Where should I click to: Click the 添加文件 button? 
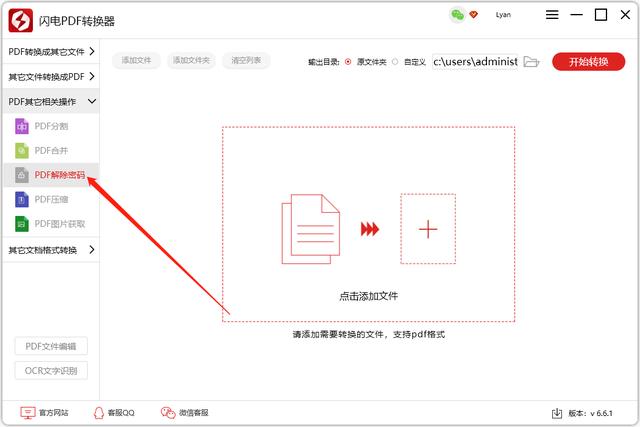(136, 60)
